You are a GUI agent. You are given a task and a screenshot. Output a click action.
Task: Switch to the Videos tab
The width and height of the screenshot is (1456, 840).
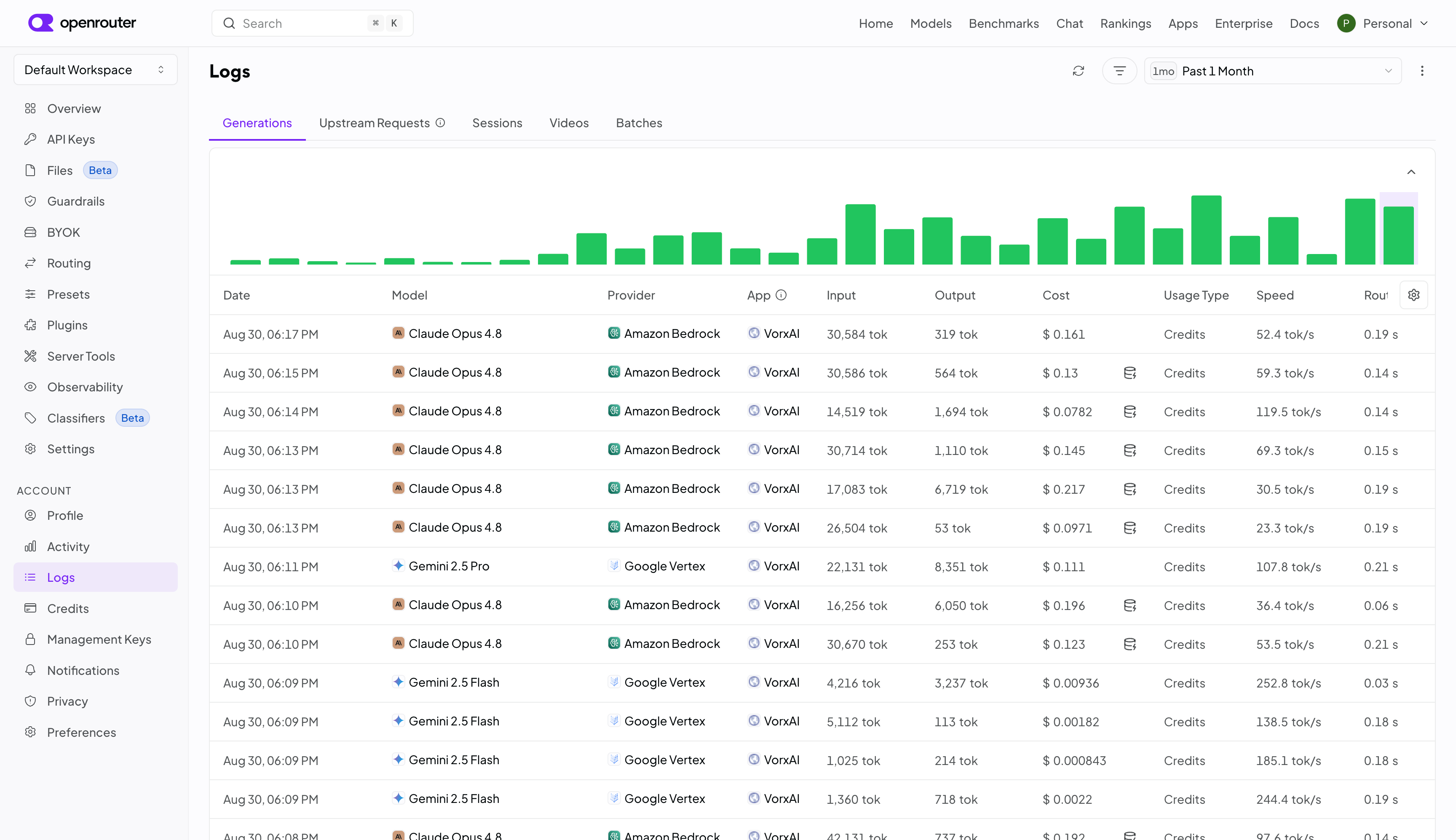click(569, 123)
